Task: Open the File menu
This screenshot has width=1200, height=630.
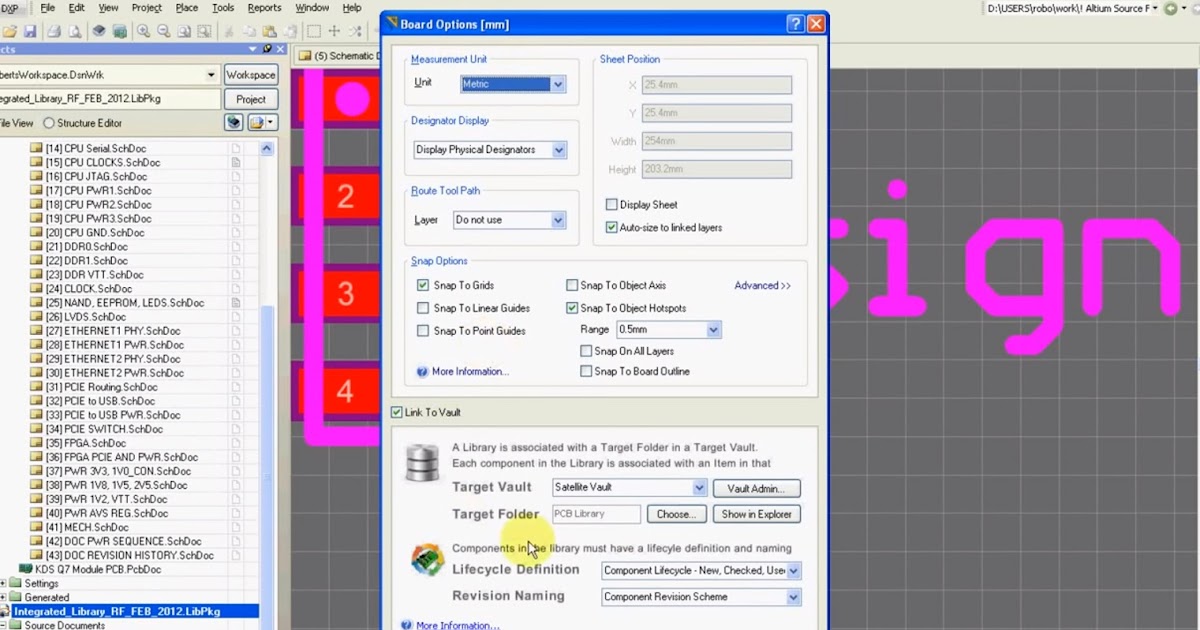Action: (x=47, y=8)
